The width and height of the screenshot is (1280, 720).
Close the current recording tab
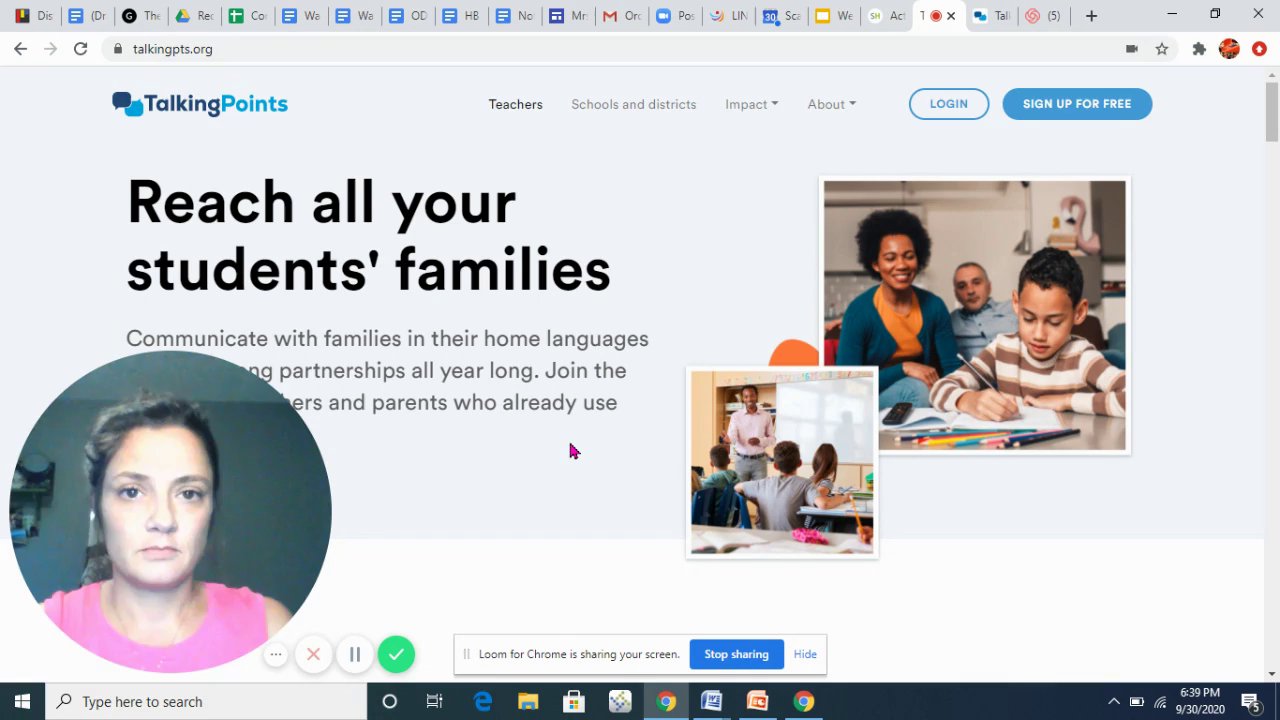tap(951, 16)
